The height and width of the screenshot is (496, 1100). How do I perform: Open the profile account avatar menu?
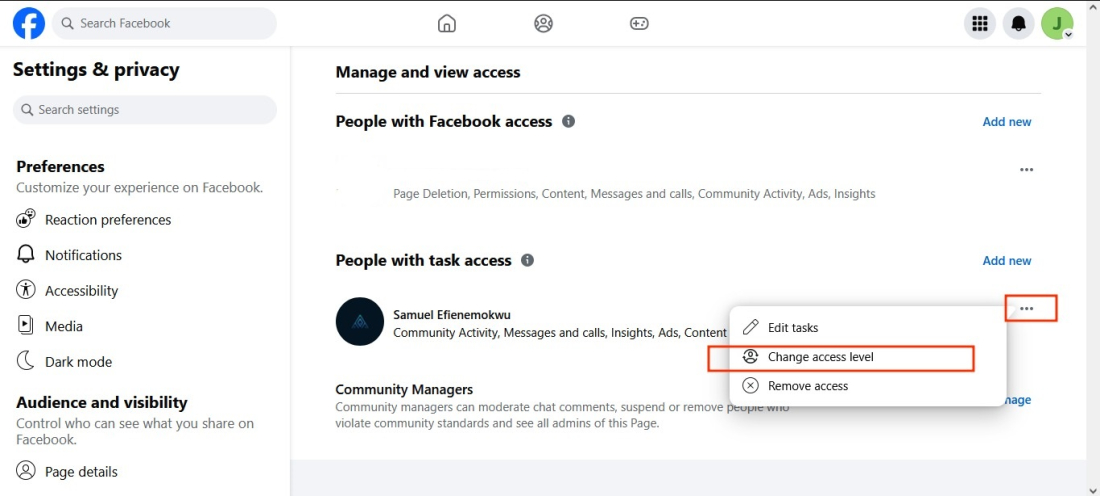(x=1057, y=23)
